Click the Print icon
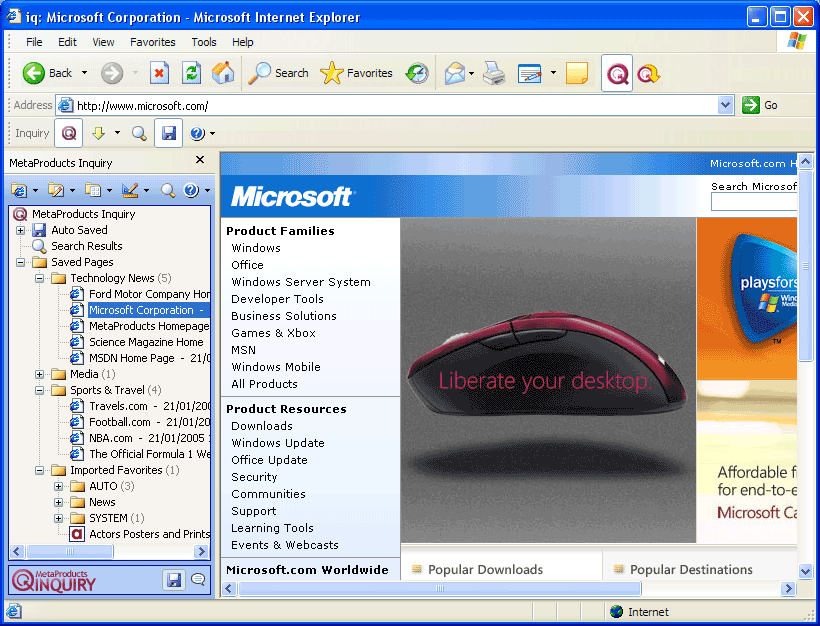The width and height of the screenshot is (820, 626). (x=494, y=73)
